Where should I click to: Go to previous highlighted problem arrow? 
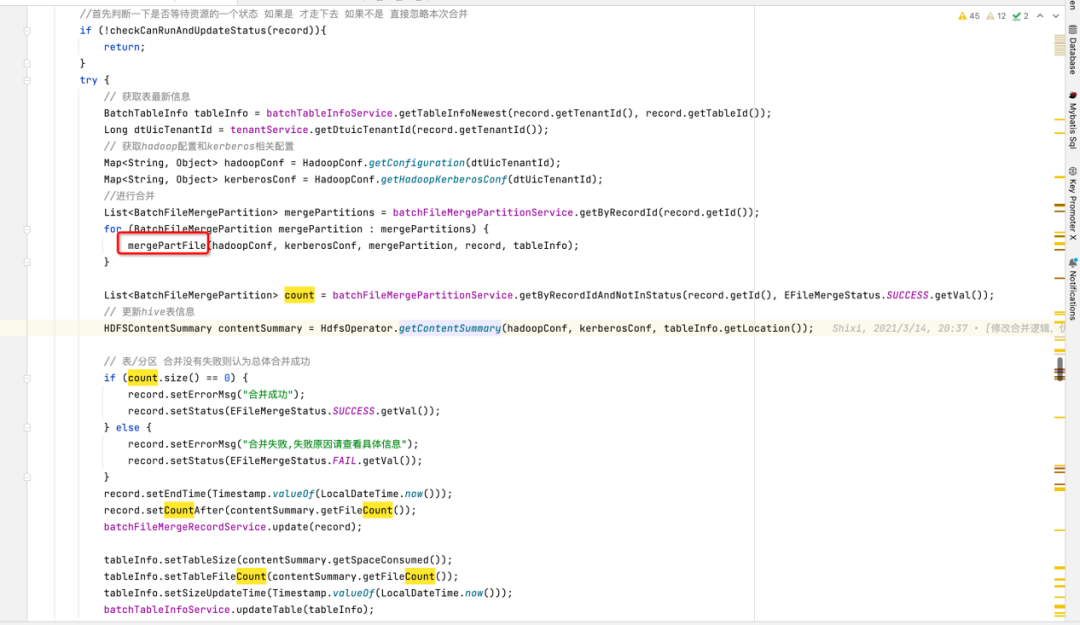click(x=1040, y=16)
